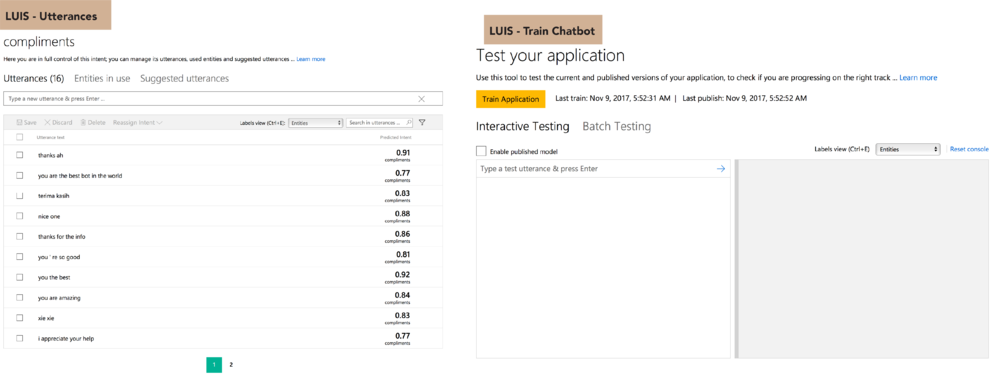This screenshot has width=1000, height=376.
Task: Click the 0.92 score for 'you the best'
Action: (x=403, y=275)
